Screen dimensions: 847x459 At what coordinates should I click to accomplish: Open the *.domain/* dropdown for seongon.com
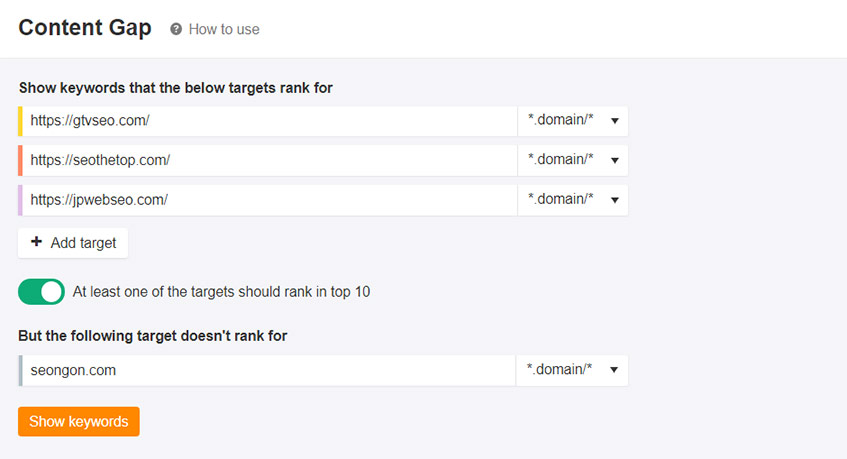572,370
